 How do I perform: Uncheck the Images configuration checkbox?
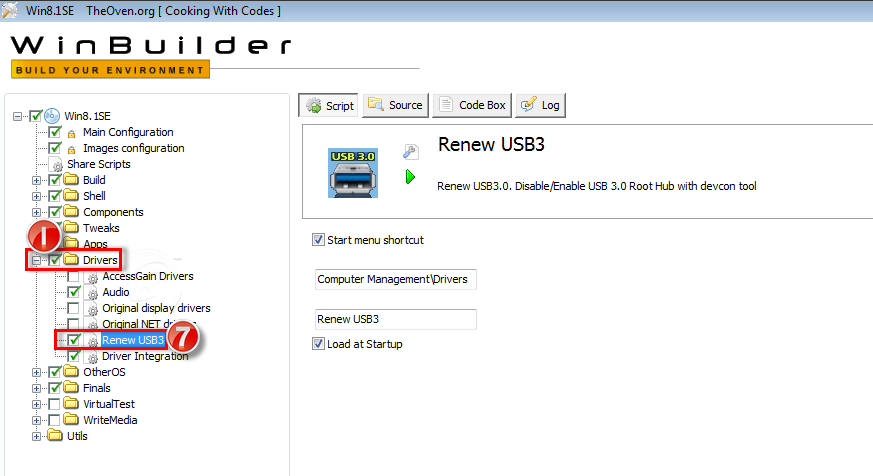tap(55, 148)
